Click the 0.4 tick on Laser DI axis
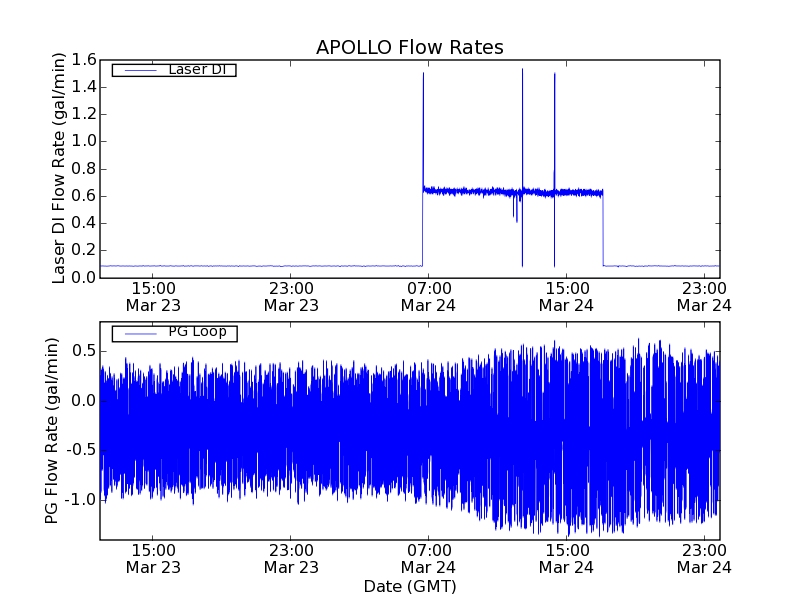The height and width of the screenshot is (600, 800). [84, 223]
